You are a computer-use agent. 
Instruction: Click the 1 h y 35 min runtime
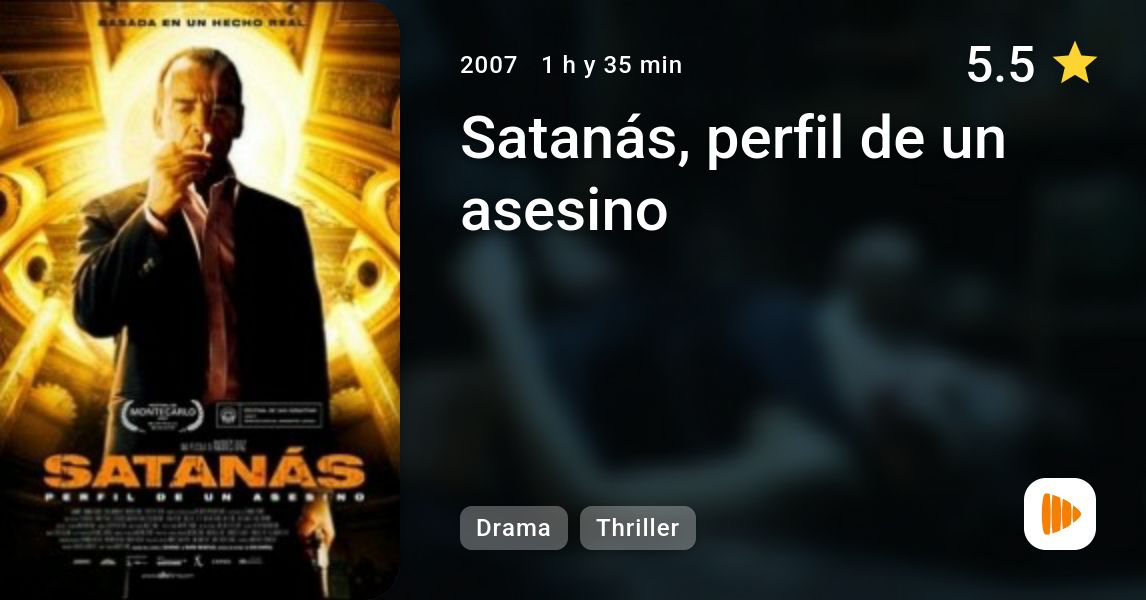coord(612,65)
